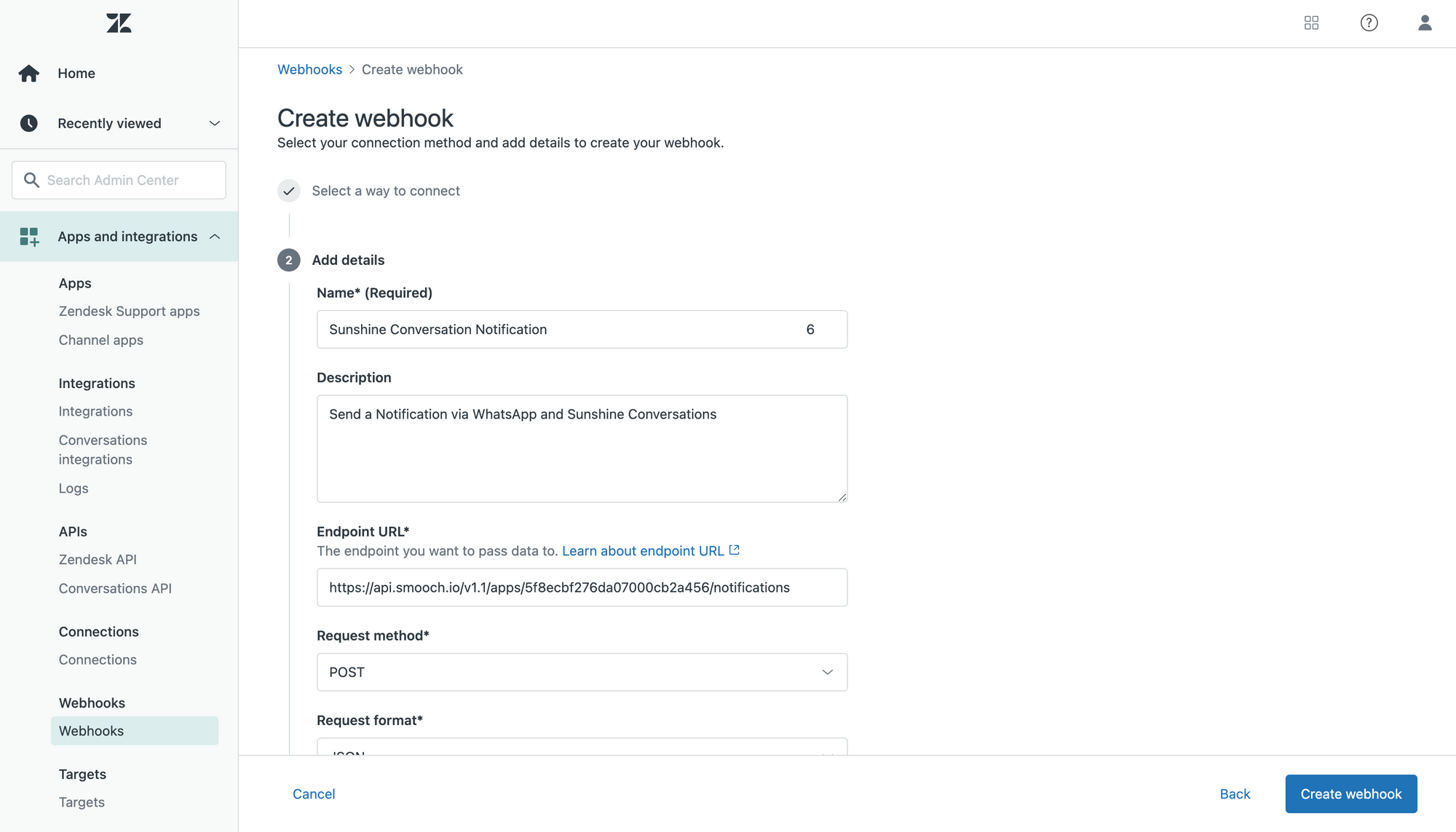Go back using the Back button
The width and height of the screenshot is (1456, 832).
coord(1235,794)
